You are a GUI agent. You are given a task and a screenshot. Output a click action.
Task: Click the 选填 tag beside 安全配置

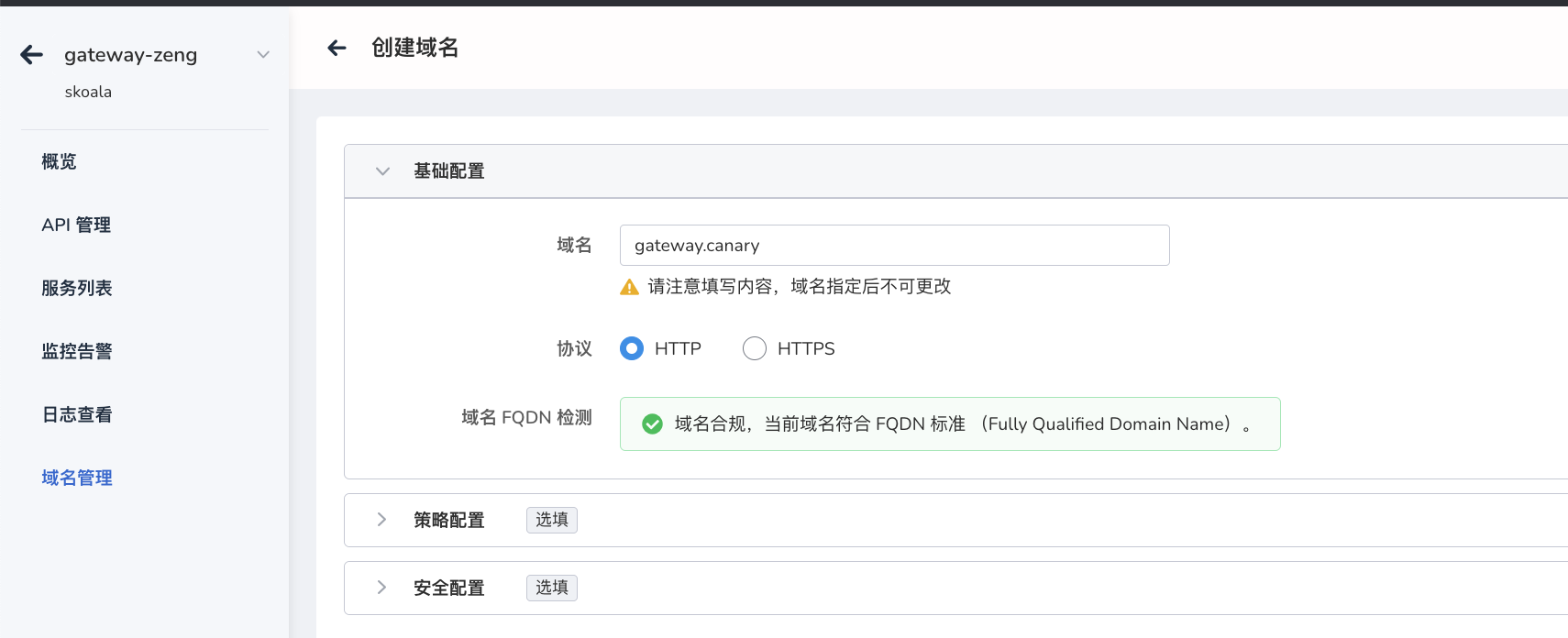pyautogui.click(x=551, y=588)
